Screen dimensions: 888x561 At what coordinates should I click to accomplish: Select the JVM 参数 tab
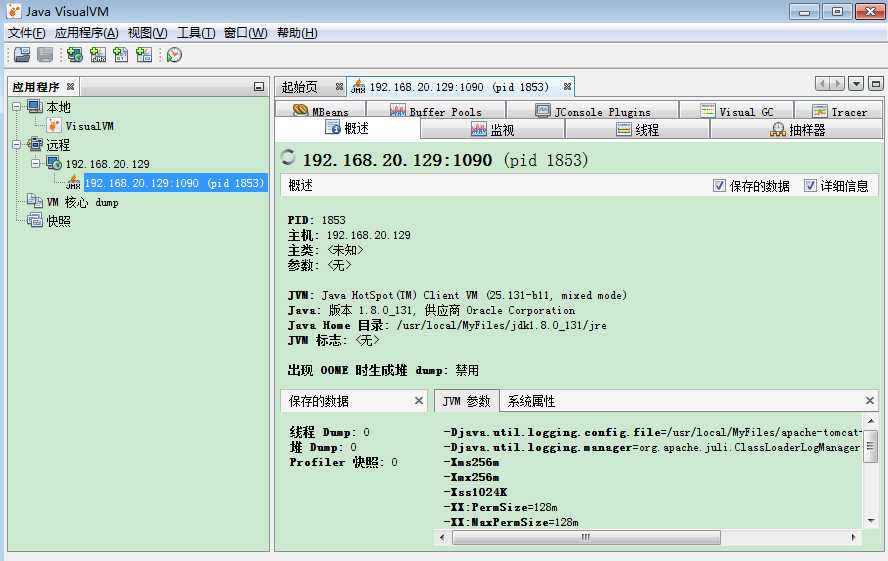pos(467,401)
